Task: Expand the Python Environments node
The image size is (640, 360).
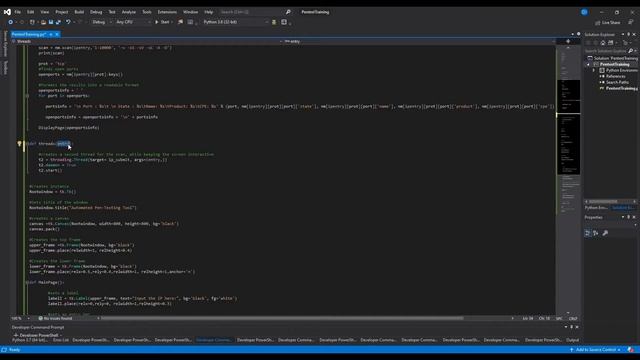Action: 594,71
